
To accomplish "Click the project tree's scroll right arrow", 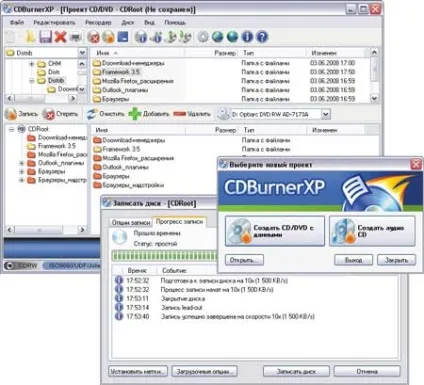I will point(82,230).
